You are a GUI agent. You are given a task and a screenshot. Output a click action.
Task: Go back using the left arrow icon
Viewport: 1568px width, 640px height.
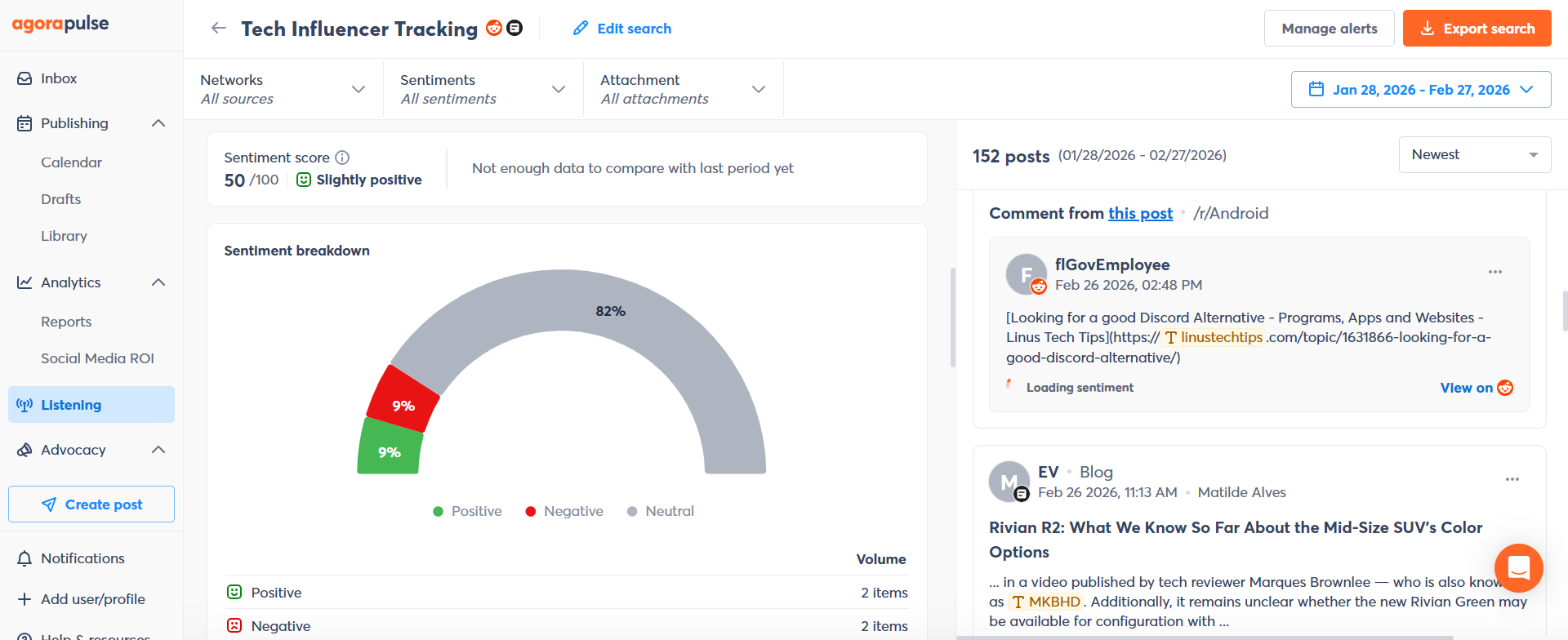(218, 29)
